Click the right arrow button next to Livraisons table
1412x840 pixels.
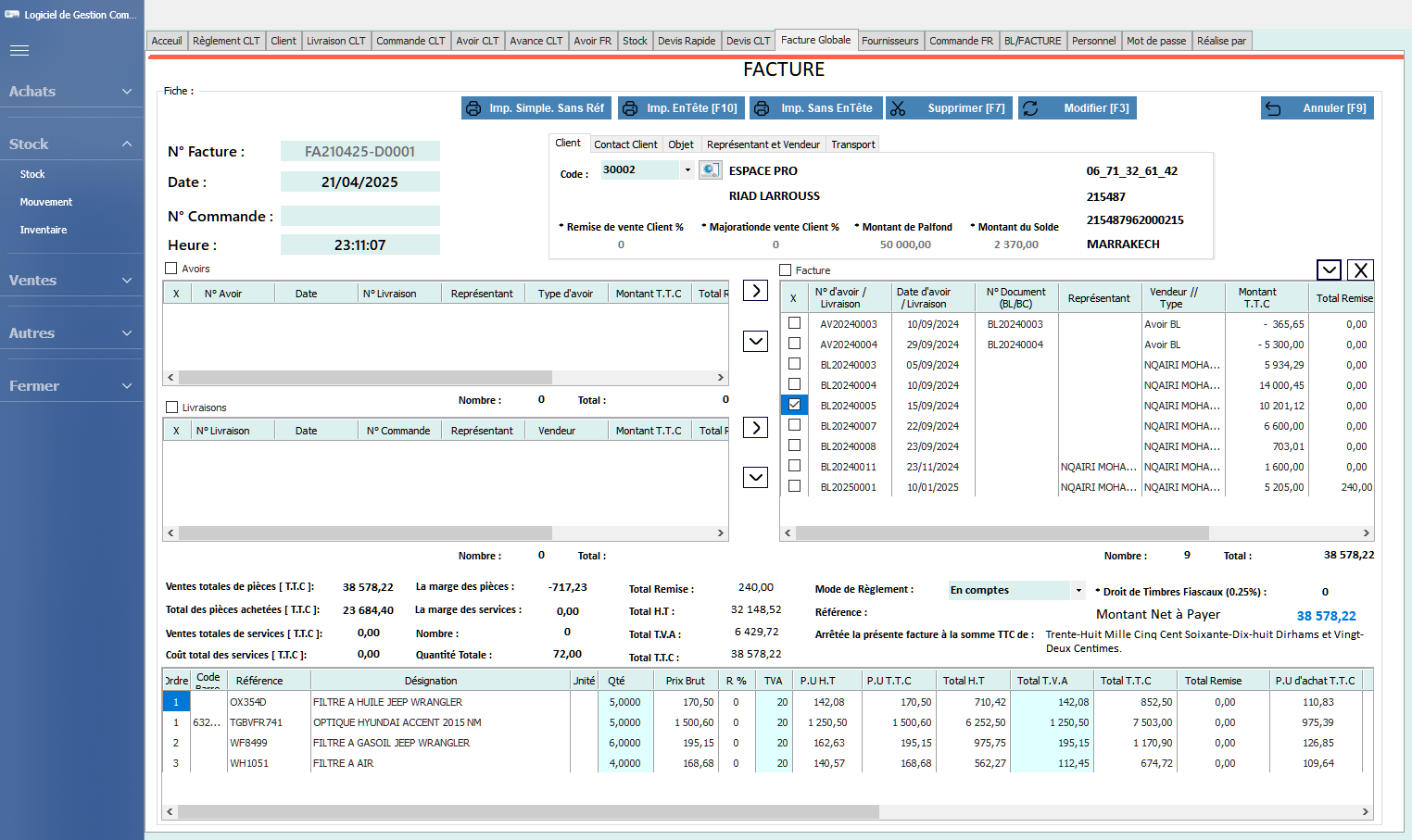pyautogui.click(x=756, y=428)
